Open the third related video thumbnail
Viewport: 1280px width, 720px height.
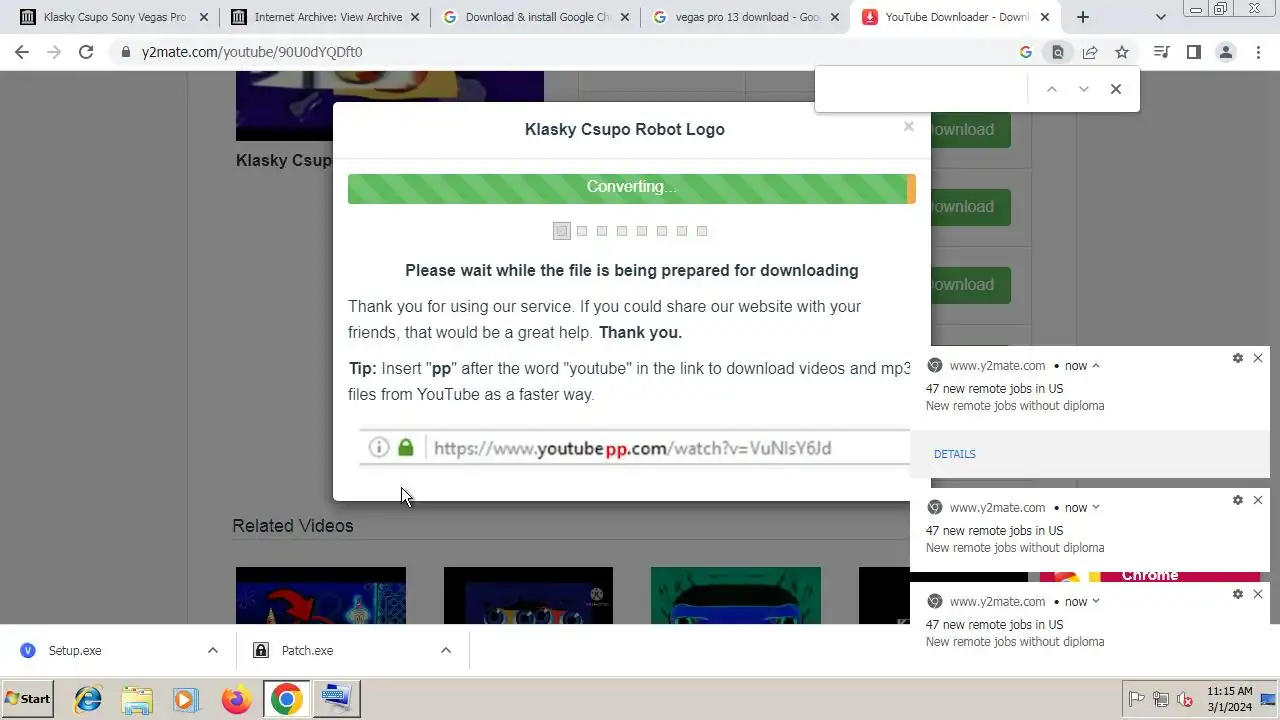[736, 595]
